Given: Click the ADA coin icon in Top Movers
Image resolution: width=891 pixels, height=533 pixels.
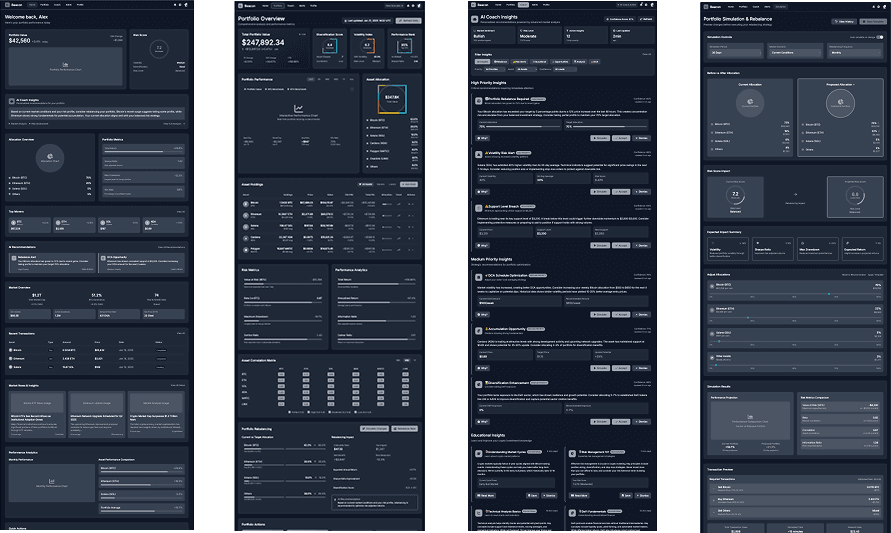Looking at the screenshot, I should pos(148,222).
